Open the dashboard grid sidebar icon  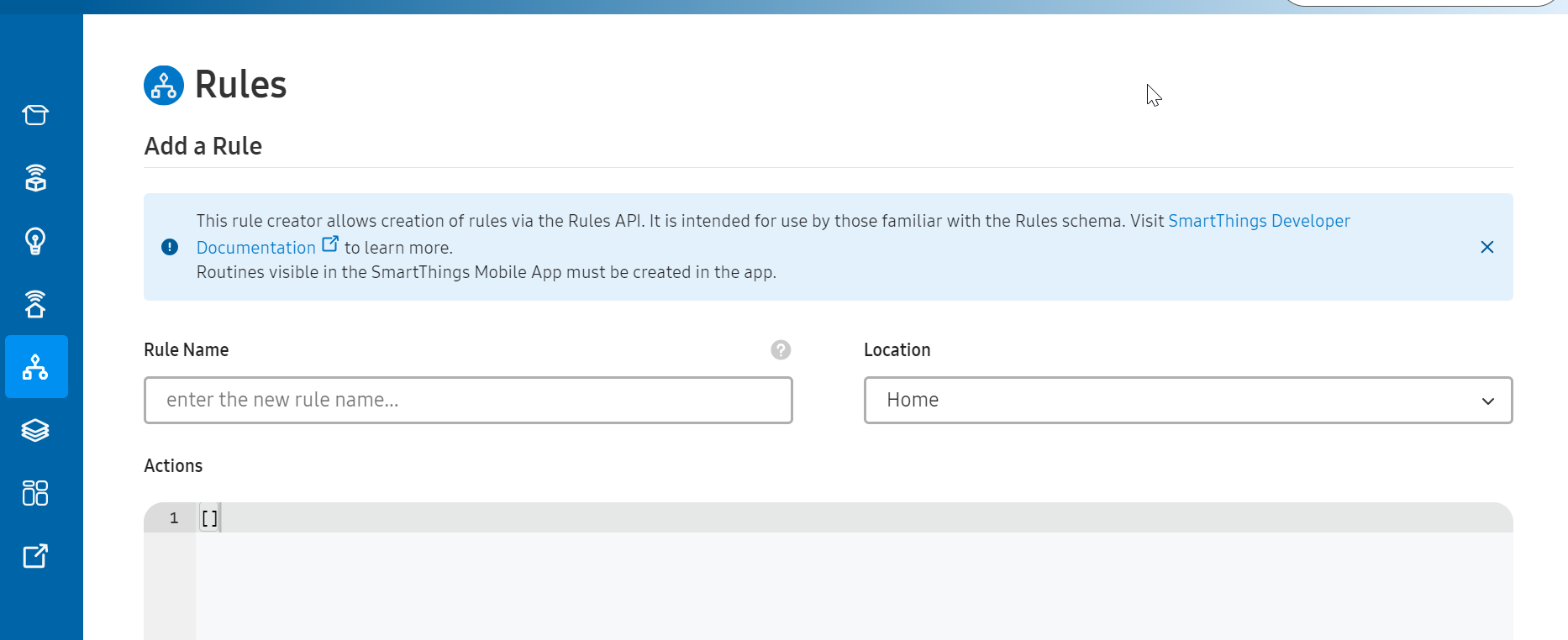coord(35,493)
